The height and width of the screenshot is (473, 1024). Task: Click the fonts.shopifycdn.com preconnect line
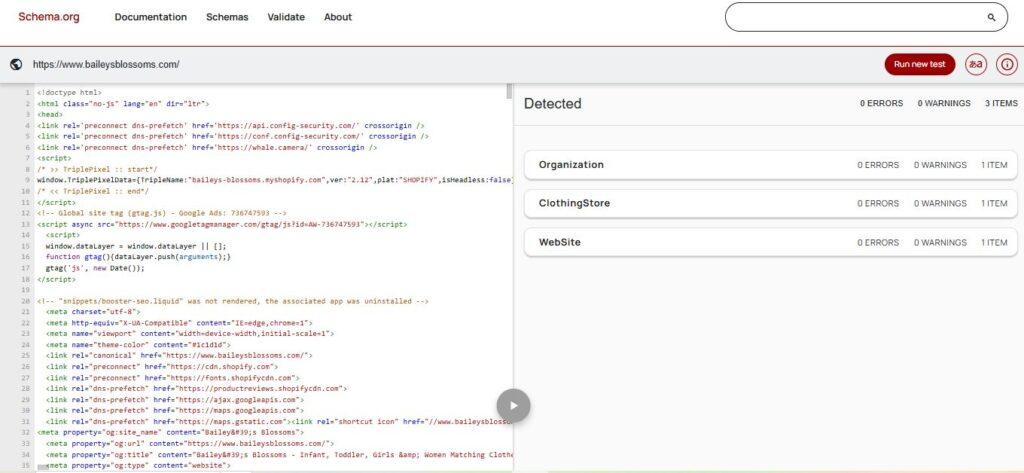[x=172, y=378]
